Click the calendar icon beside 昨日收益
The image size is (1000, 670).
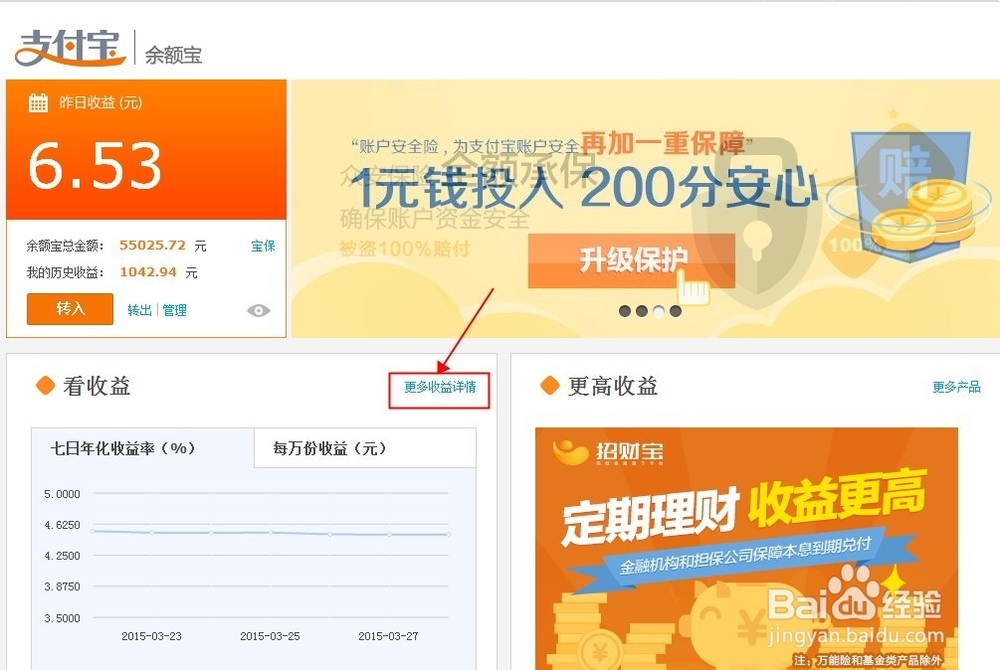(x=38, y=103)
